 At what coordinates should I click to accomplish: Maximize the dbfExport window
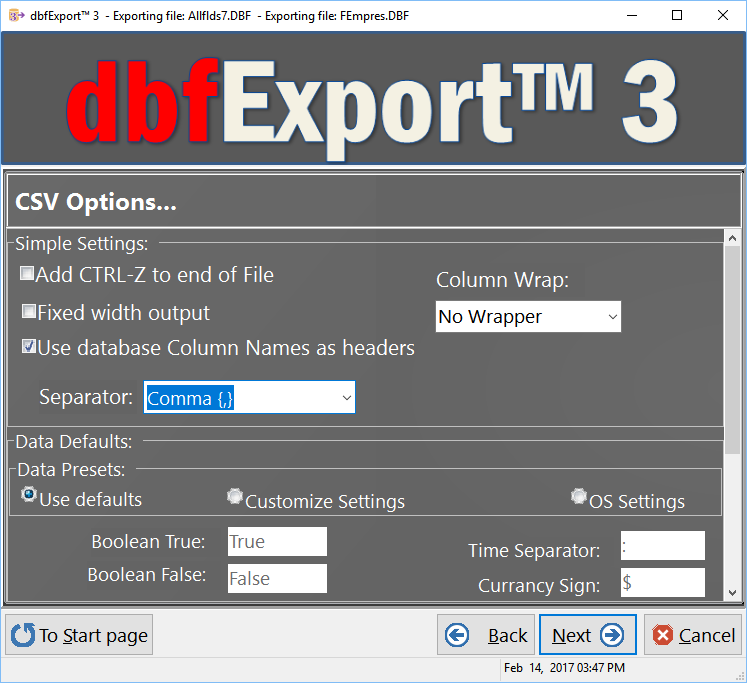(x=676, y=16)
